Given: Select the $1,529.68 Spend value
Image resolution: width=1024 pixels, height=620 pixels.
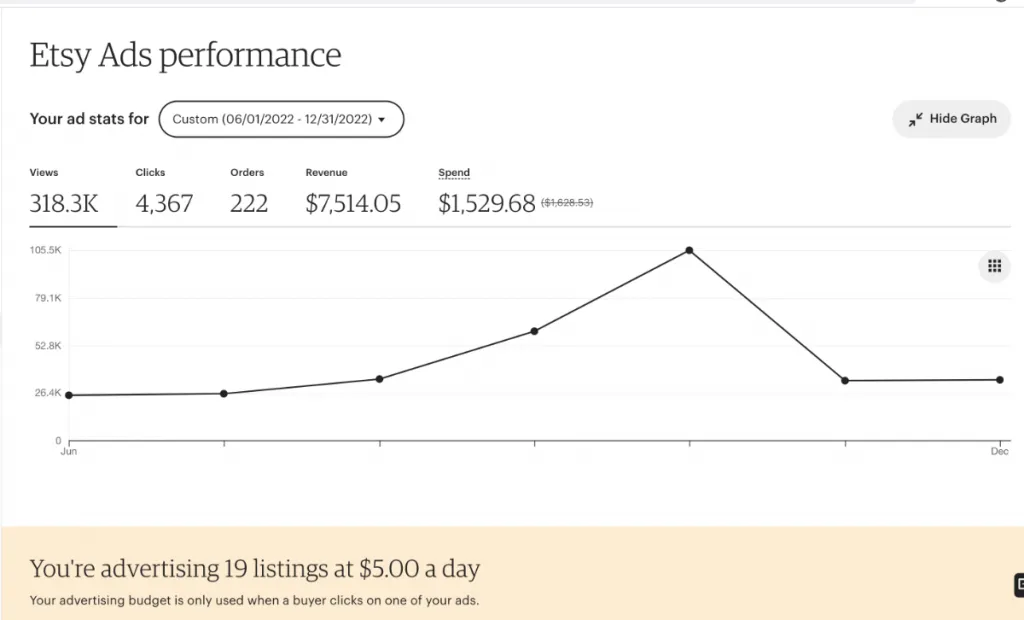Looking at the screenshot, I should tap(487, 204).
